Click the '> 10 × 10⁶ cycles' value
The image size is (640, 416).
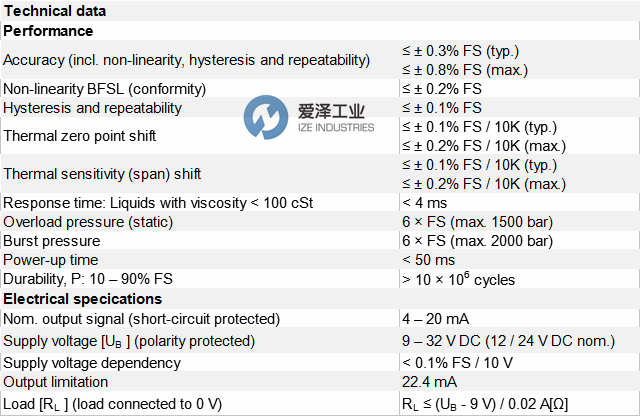[x=459, y=279]
